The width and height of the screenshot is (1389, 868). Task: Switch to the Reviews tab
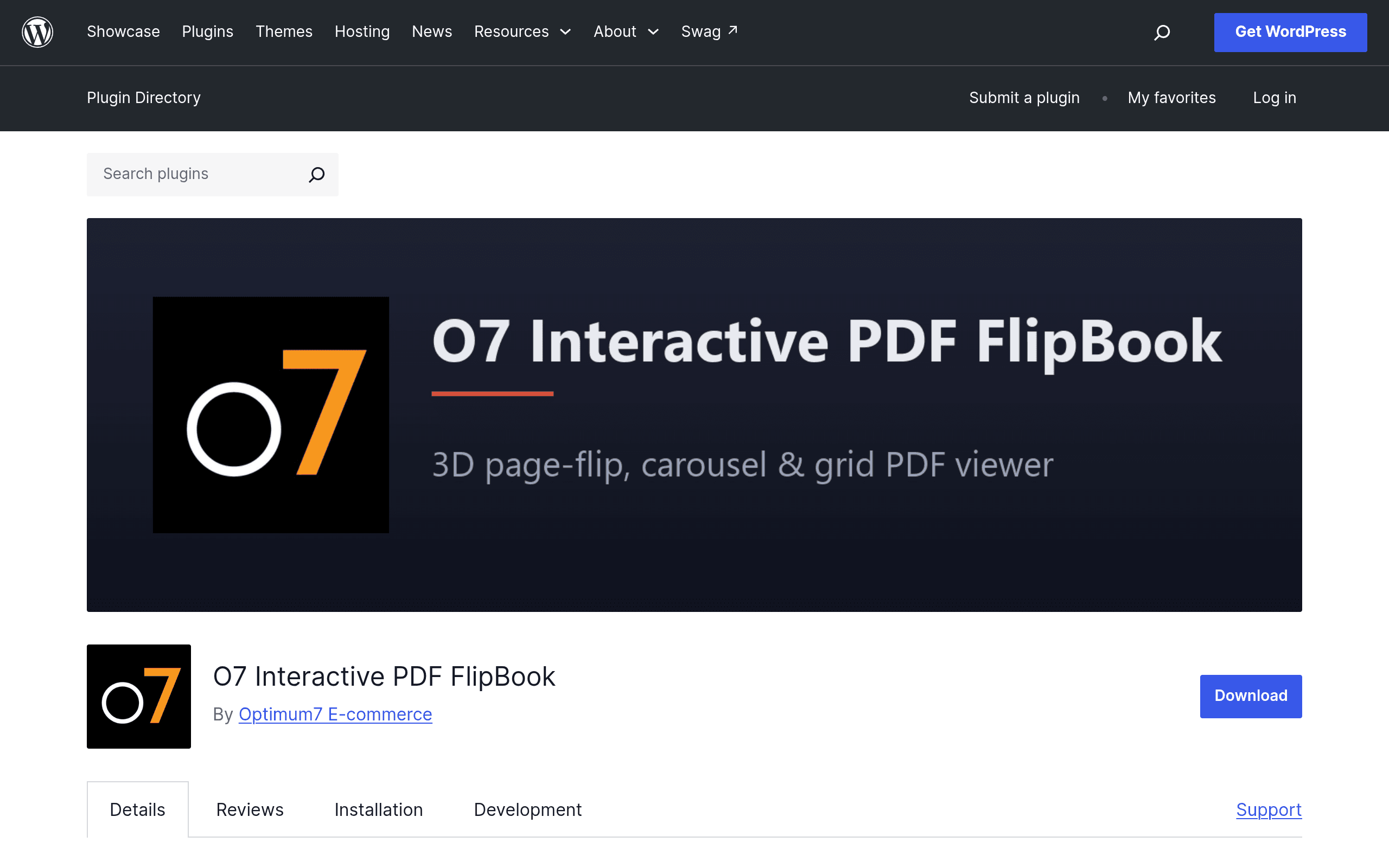(x=250, y=809)
